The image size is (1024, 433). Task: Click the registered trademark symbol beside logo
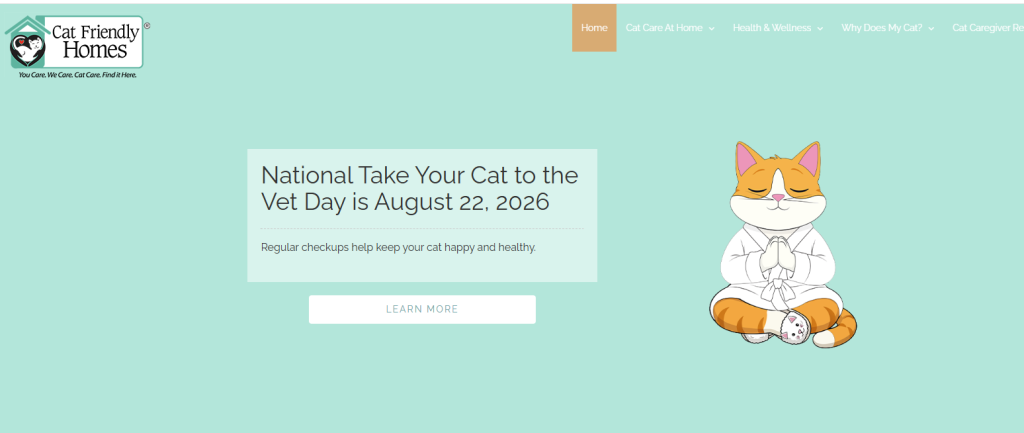(x=147, y=26)
